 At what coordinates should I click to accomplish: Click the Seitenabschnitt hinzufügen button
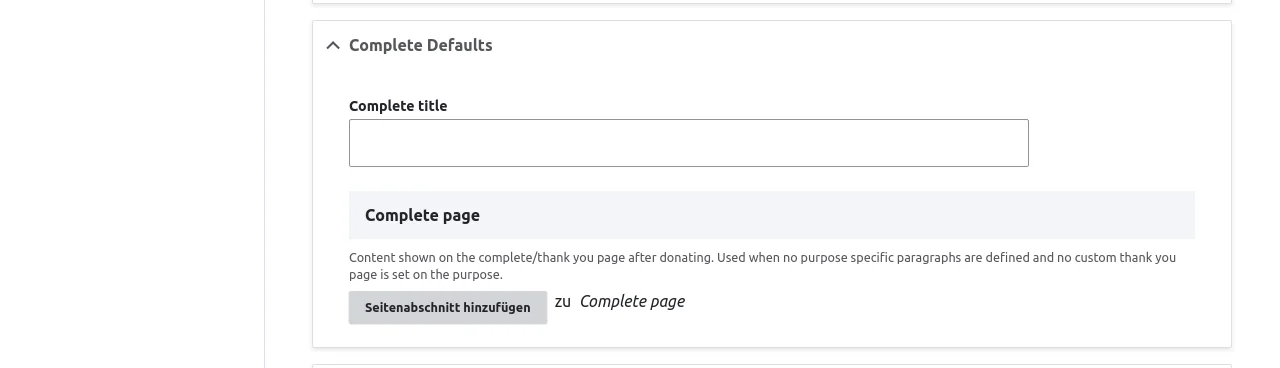coord(448,307)
